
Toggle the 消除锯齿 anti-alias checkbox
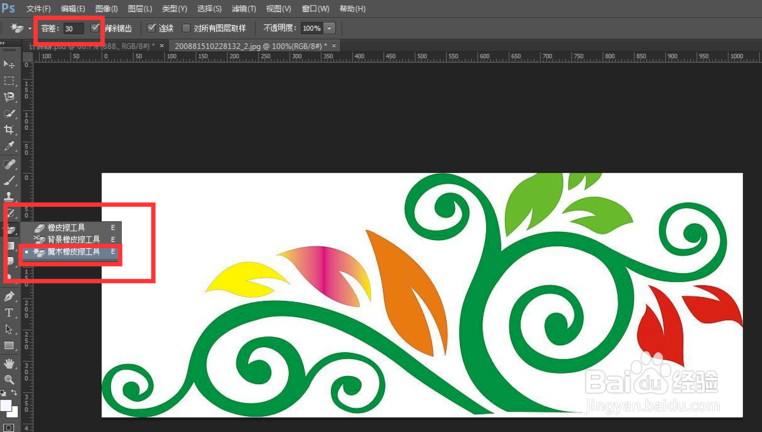pyautogui.click(x=95, y=28)
